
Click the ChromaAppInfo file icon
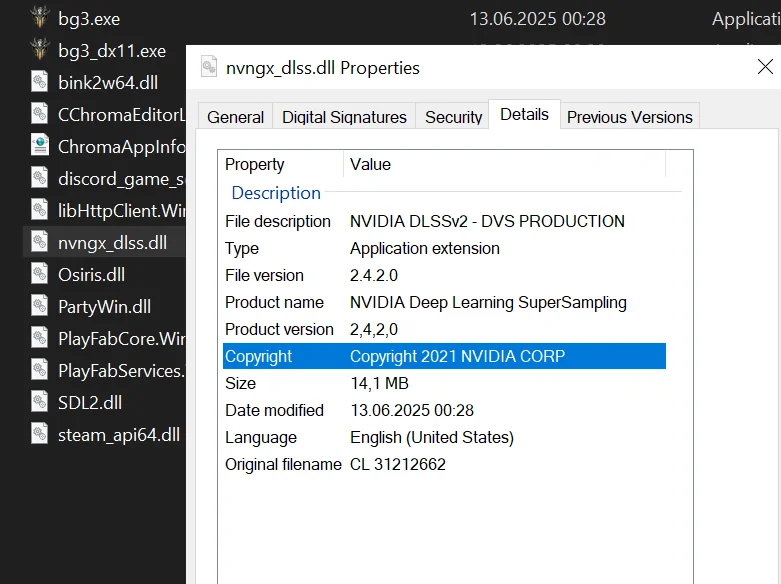(x=40, y=146)
